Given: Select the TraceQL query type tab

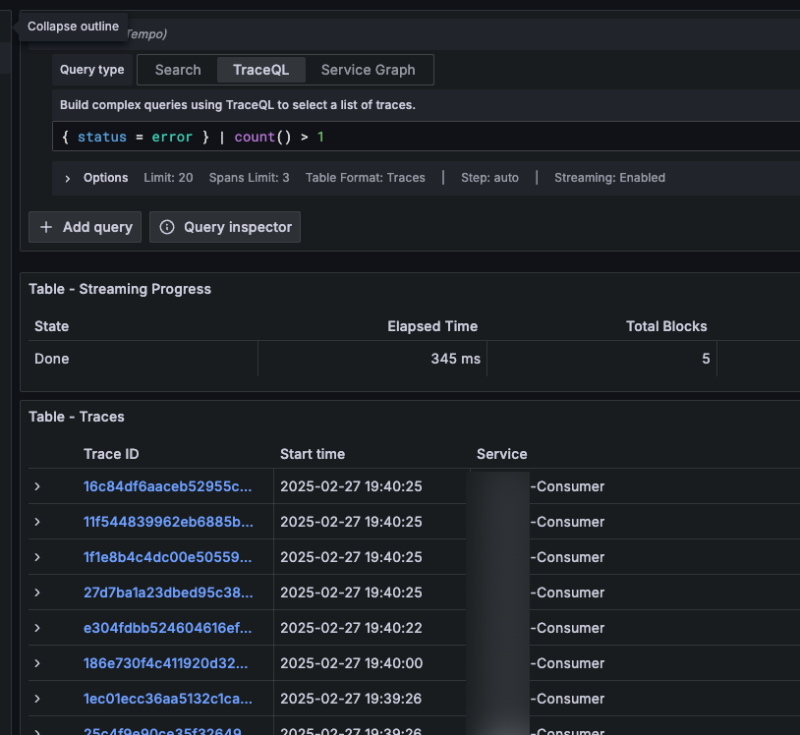Looking at the screenshot, I should coord(261,70).
